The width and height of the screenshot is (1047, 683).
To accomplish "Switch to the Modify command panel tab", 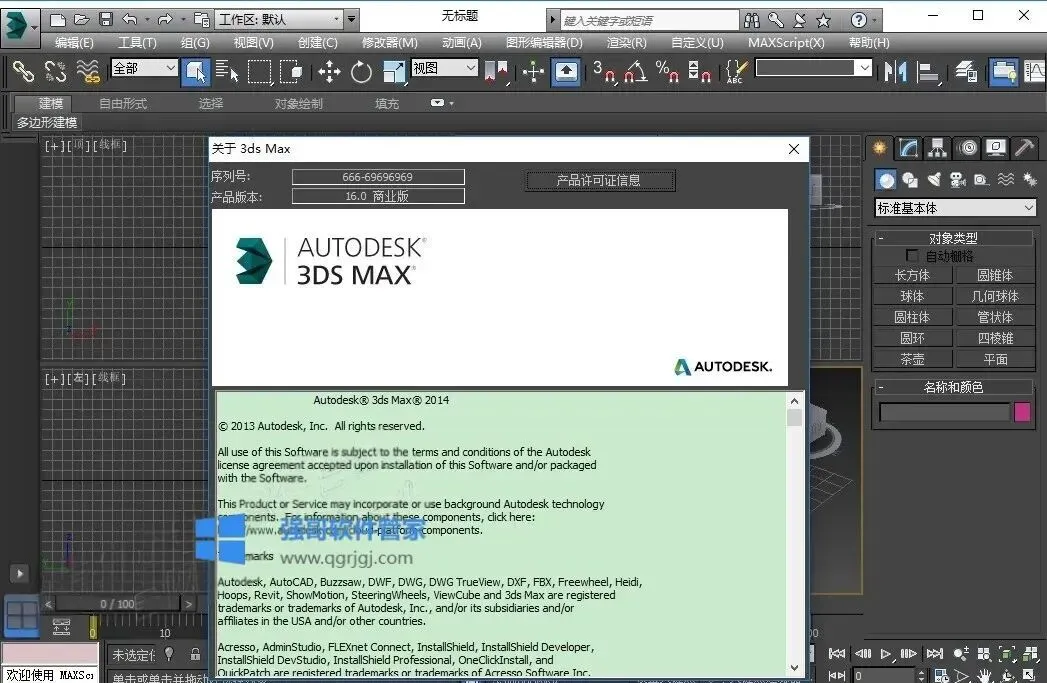I will pyautogui.click(x=908, y=148).
